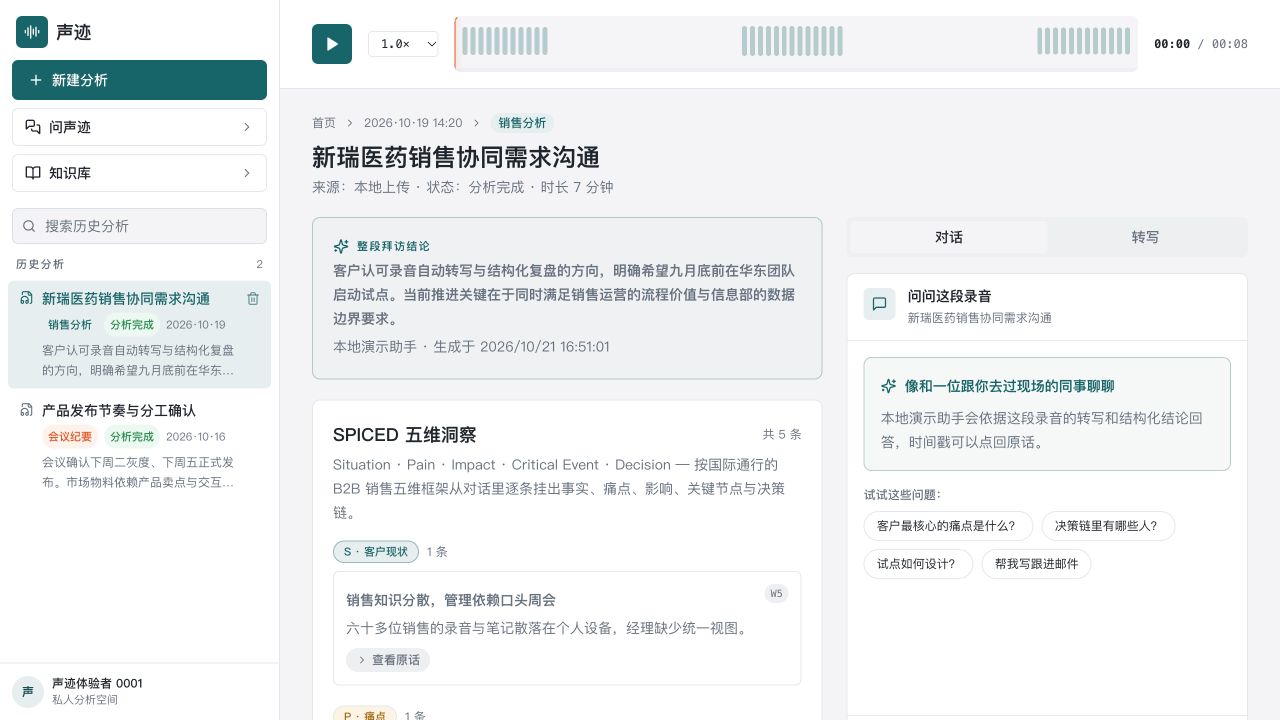This screenshot has width=1280, height=720.
Task: Click the 问声迹 chat bubbles icon
Action: (33, 127)
